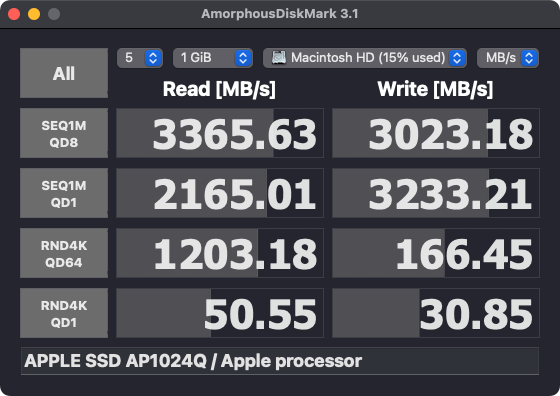Open the 1 GiB test size dropdown
The height and width of the screenshot is (396, 560).
pos(213,58)
